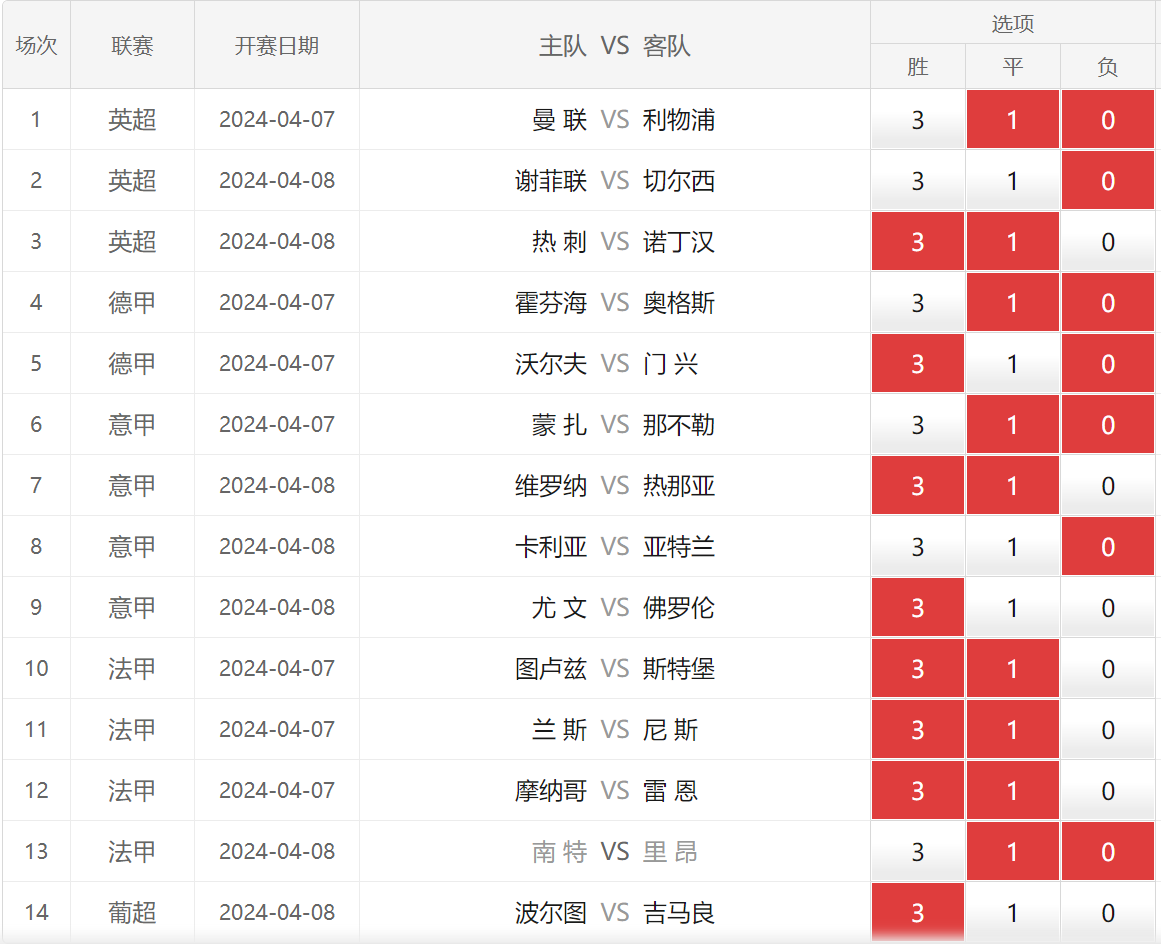This screenshot has height=947, width=1161.
Task: Select 平 (1) for 沃尔夫 VS 门兴
Action: [1013, 364]
